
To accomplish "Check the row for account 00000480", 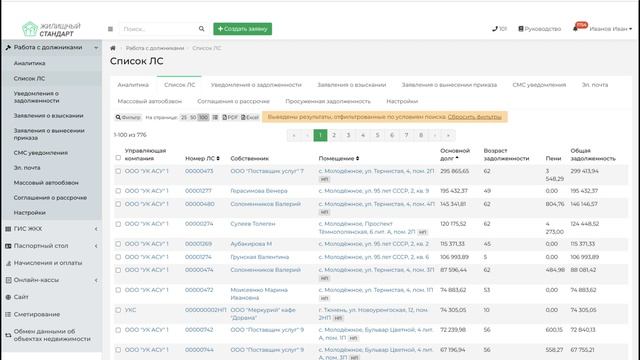I will 118,204.
